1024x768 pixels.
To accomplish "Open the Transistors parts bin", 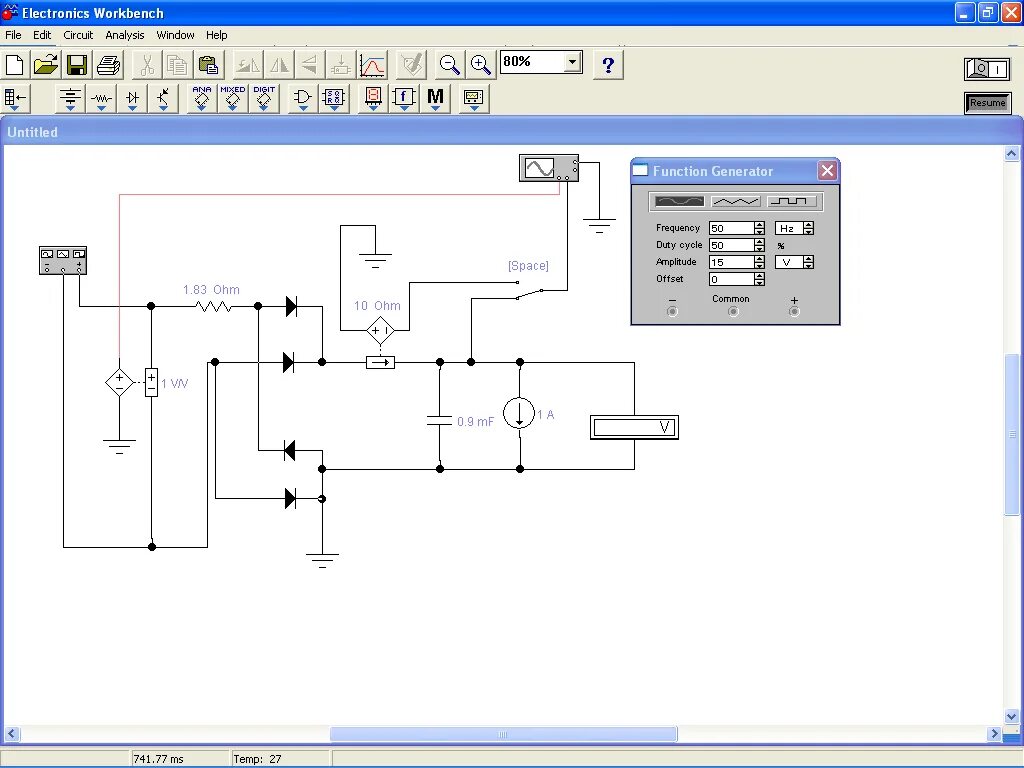I will [x=163, y=99].
